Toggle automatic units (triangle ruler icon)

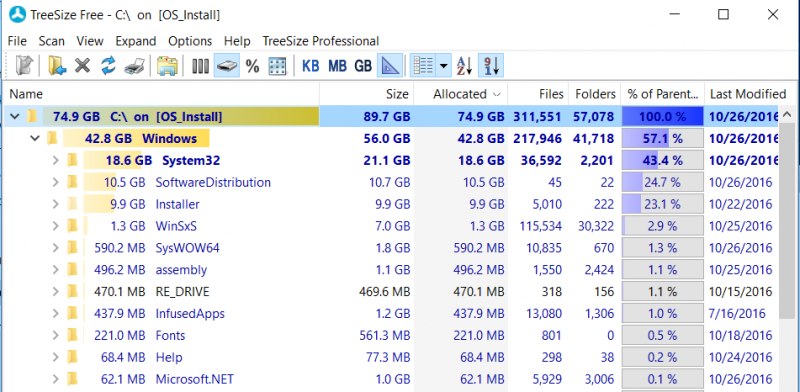click(390, 65)
